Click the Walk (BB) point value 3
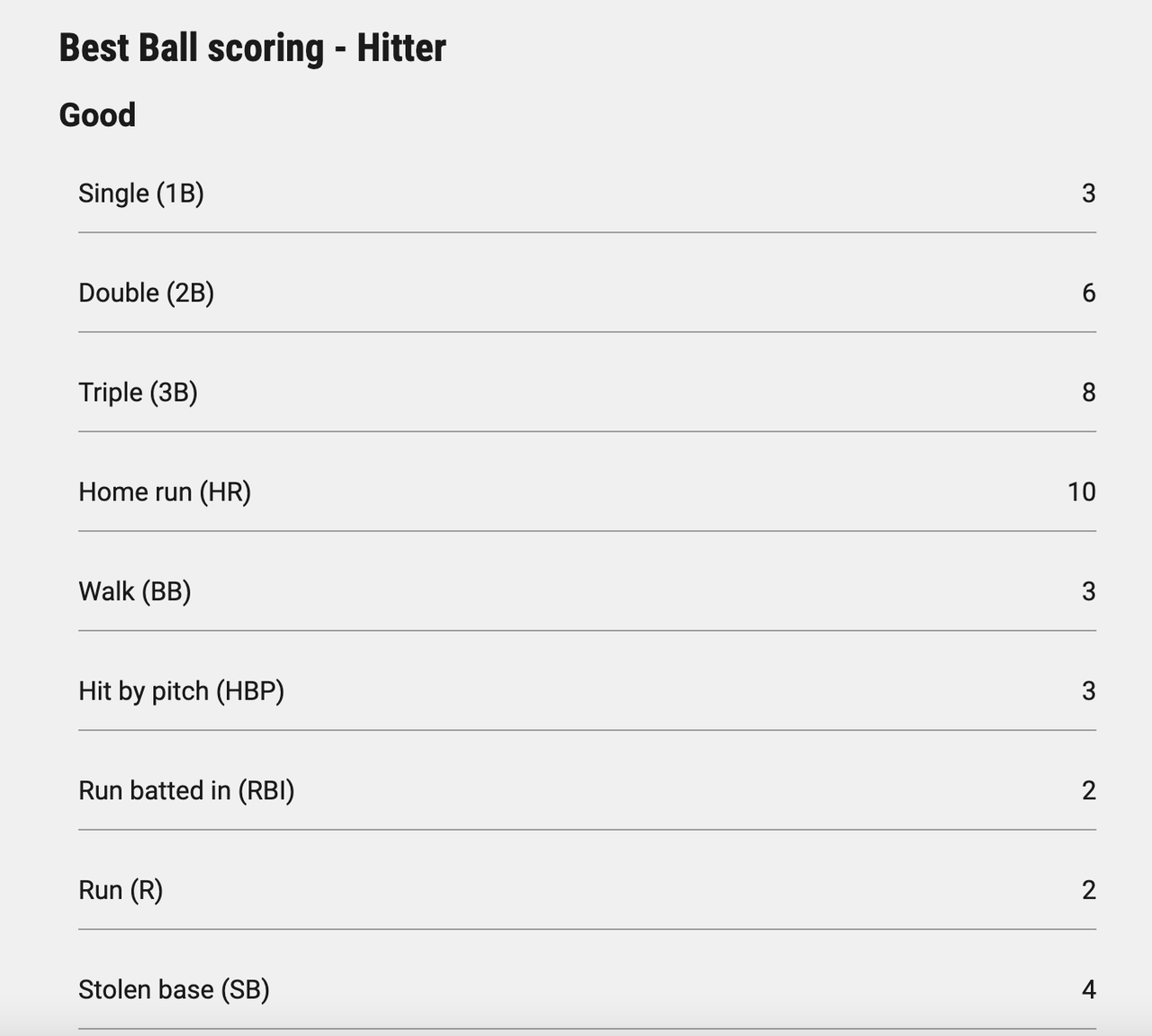The width and height of the screenshot is (1152, 1036). coord(1088,591)
